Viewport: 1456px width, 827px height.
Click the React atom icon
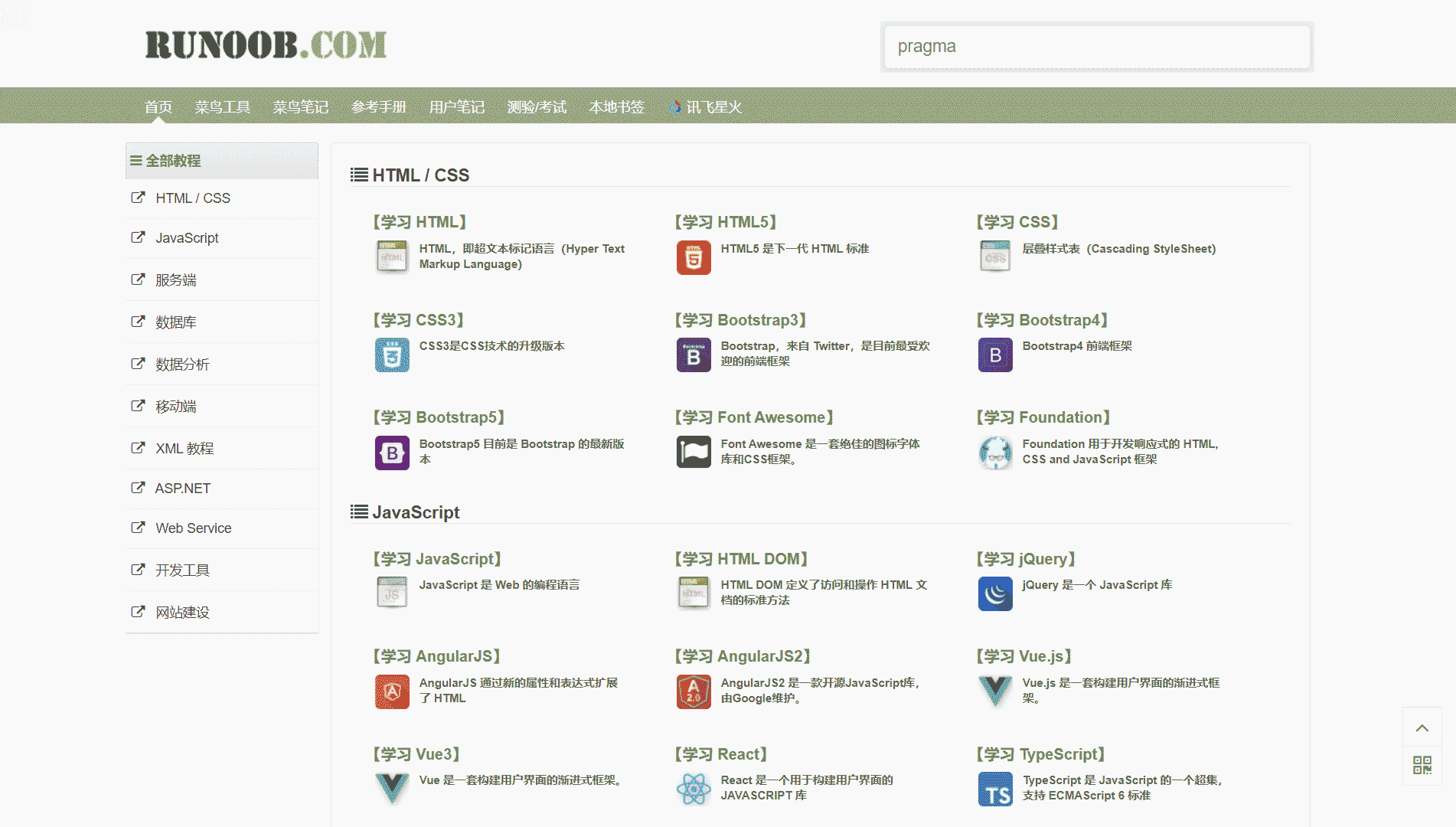(694, 789)
